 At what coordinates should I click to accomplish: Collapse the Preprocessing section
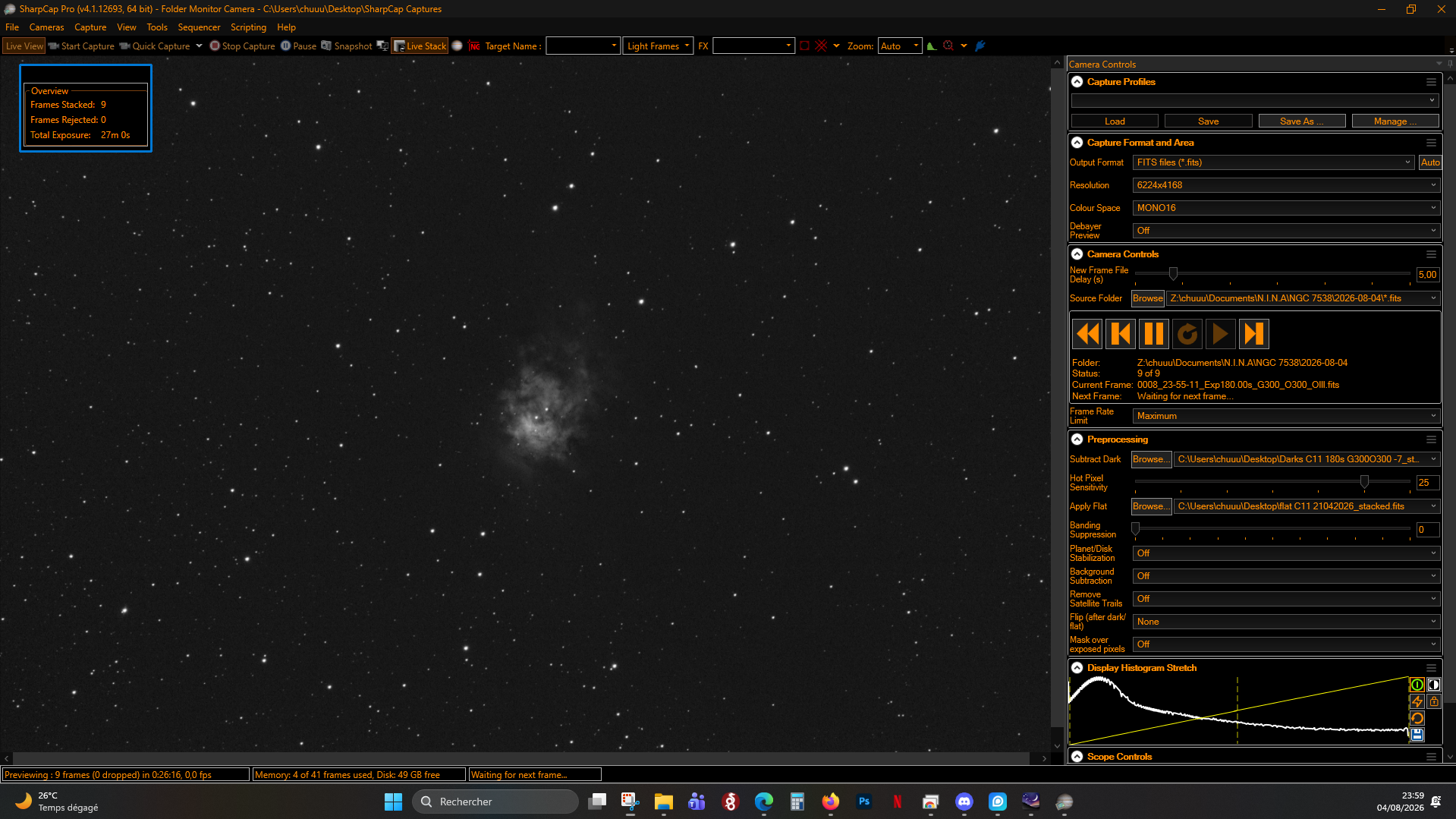coord(1077,439)
